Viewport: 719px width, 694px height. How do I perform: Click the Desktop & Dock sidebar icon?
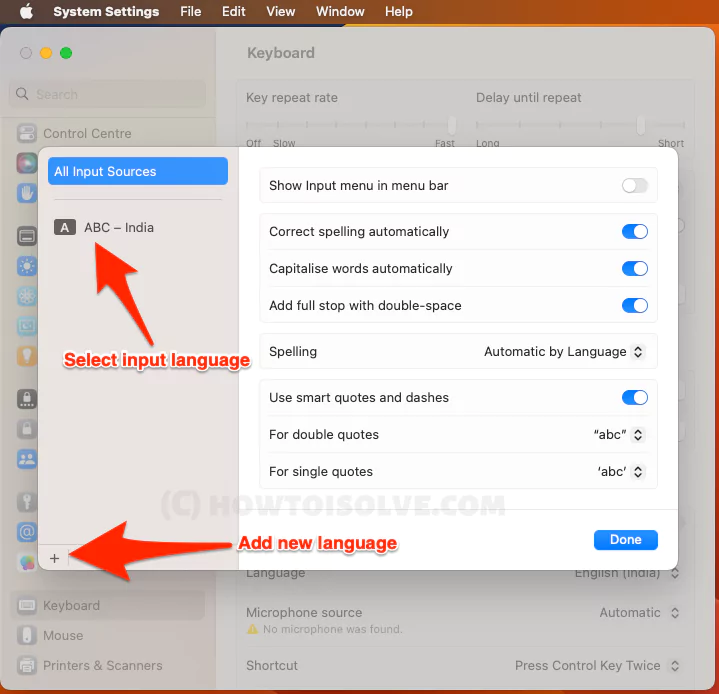pos(27,237)
